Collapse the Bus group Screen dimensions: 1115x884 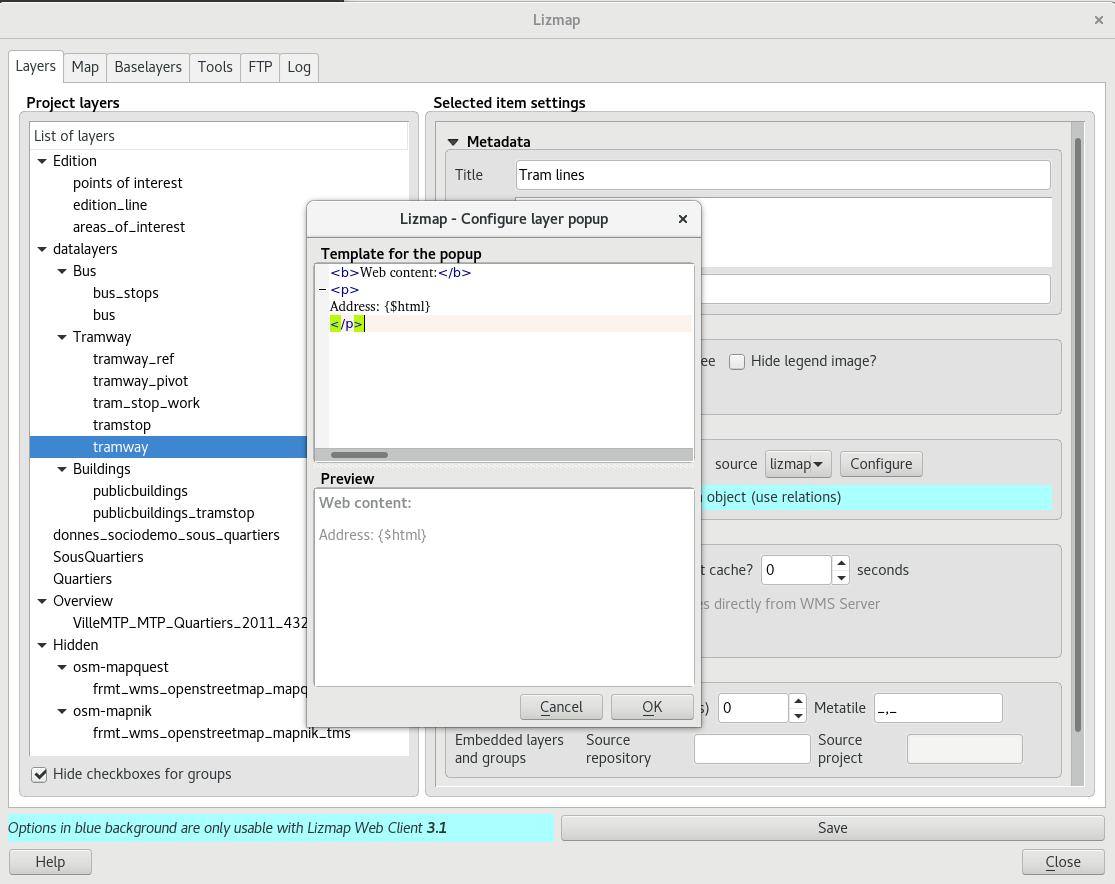coord(62,272)
